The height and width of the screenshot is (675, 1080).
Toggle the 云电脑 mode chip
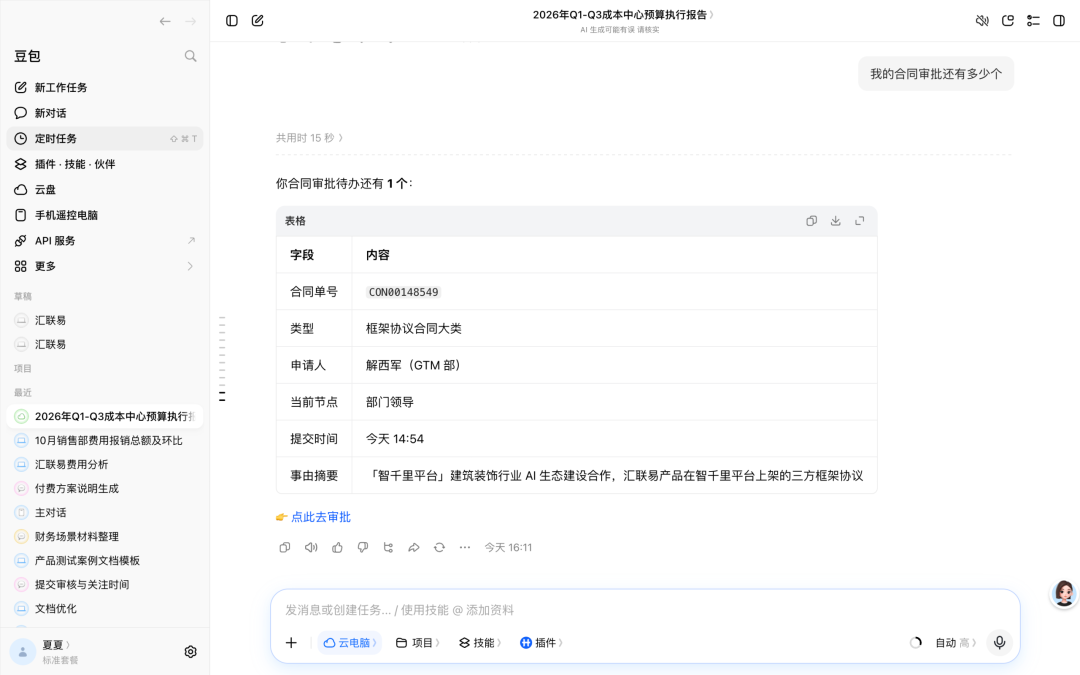point(350,643)
